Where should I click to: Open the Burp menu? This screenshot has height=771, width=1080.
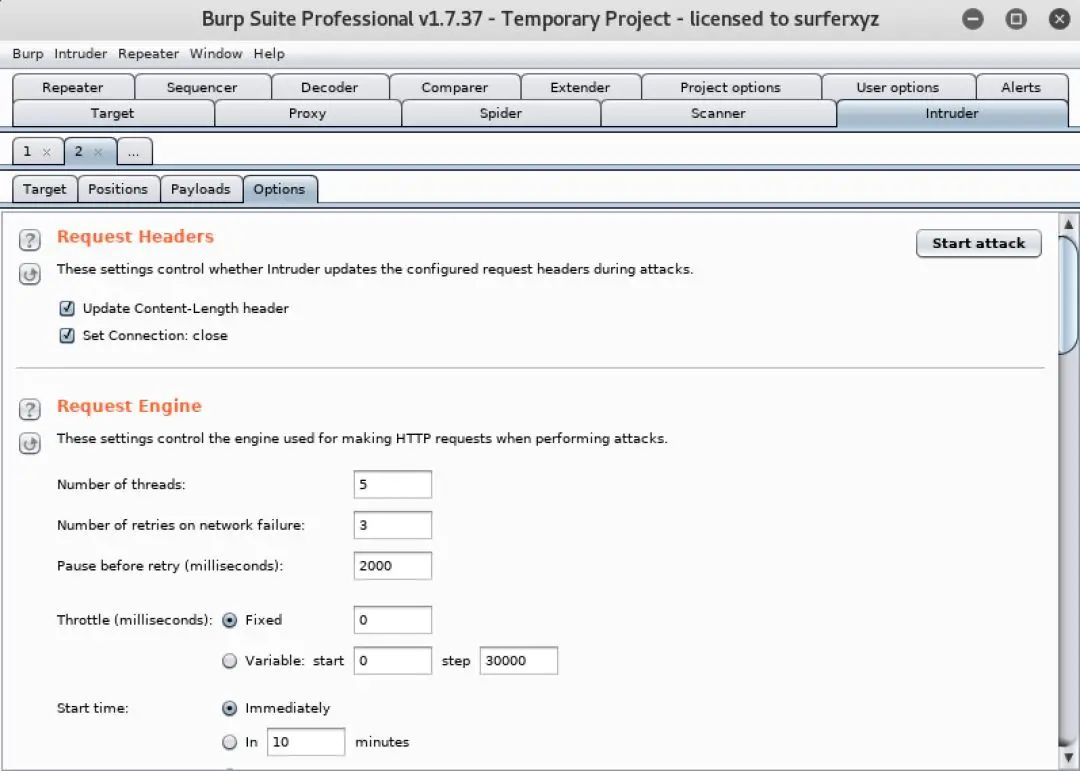(28, 54)
